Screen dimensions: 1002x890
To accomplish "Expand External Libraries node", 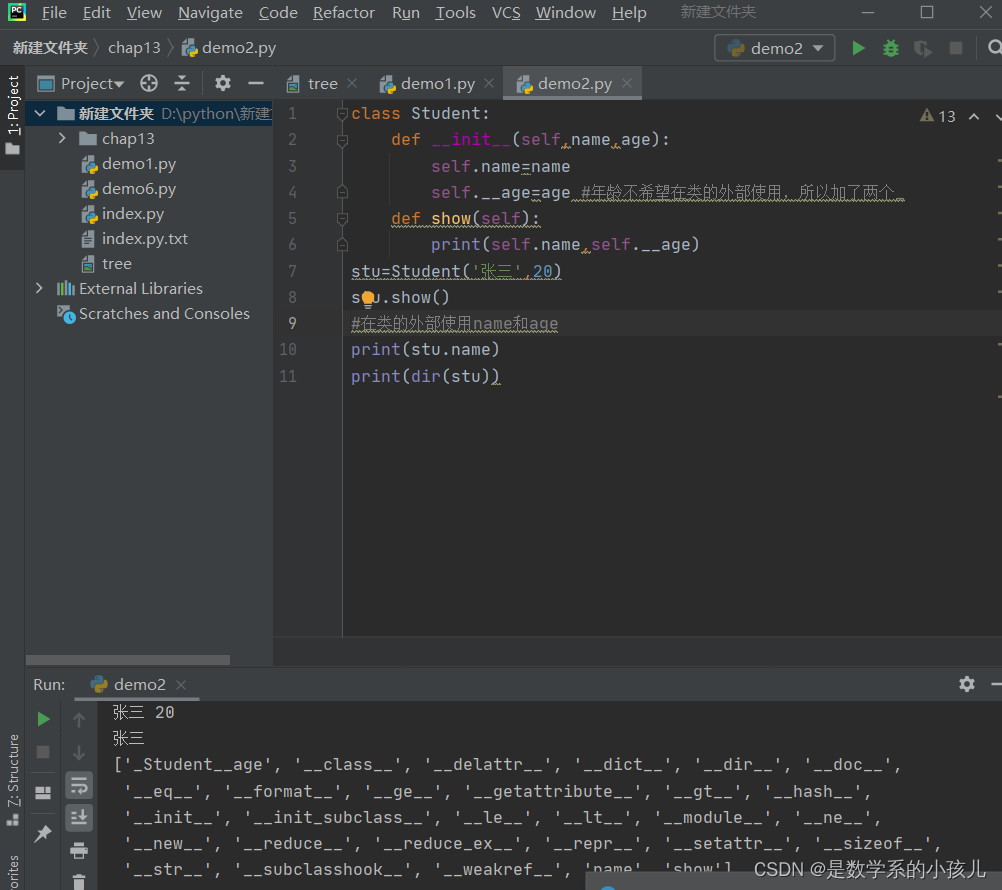I will click(40, 289).
